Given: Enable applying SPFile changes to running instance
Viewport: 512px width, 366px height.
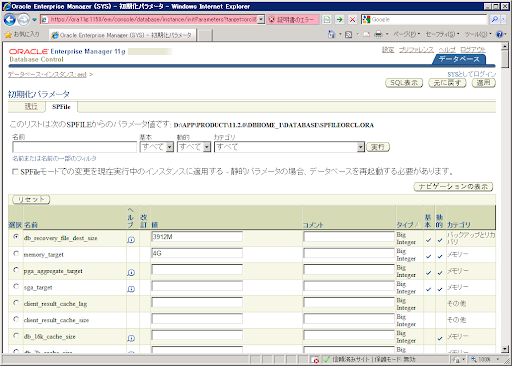Looking at the screenshot, I should point(15,172).
